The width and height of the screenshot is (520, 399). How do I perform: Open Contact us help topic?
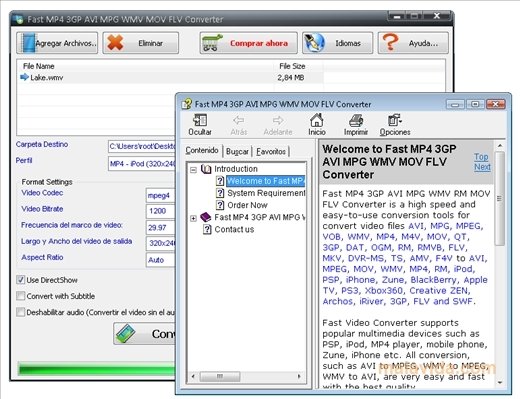pos(234,229)
